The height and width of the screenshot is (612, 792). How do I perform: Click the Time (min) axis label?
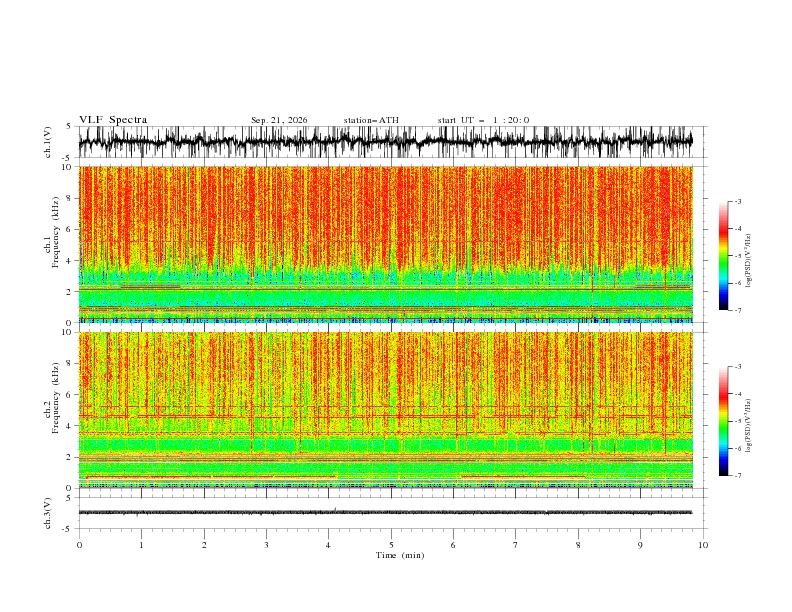tap(400, 555)
